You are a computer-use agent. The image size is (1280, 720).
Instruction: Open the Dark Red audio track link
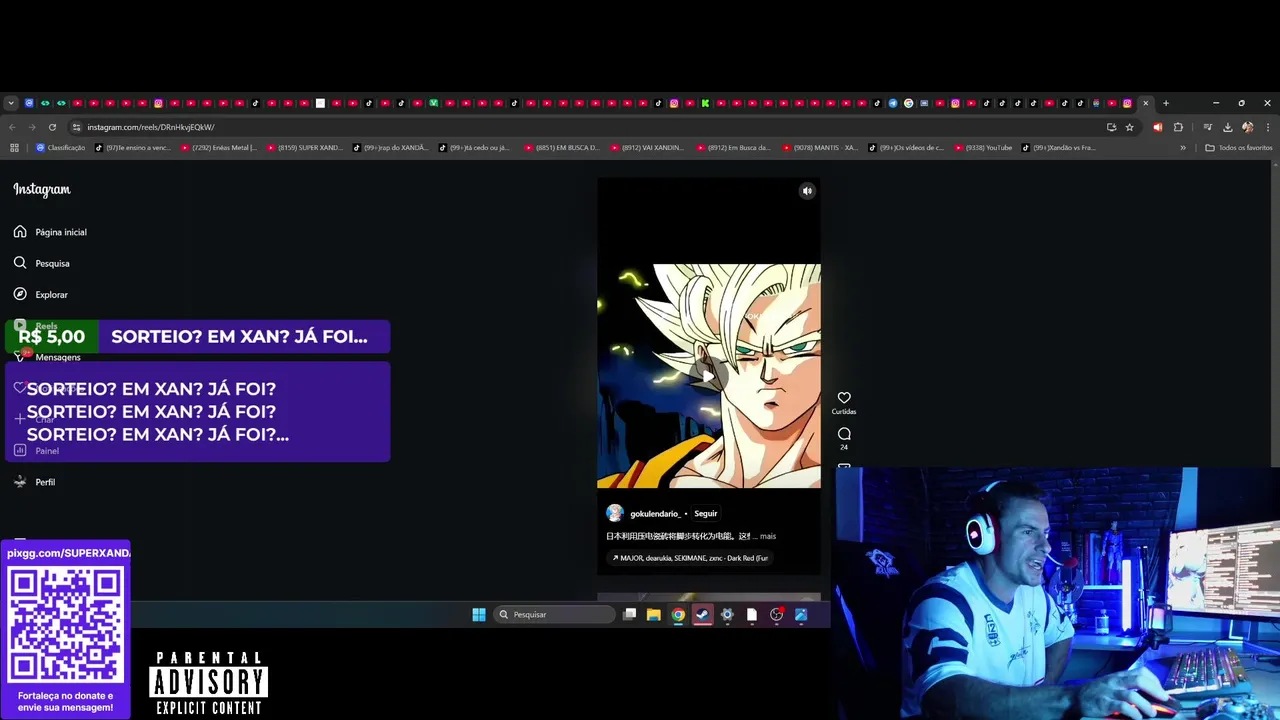(690, 558)
